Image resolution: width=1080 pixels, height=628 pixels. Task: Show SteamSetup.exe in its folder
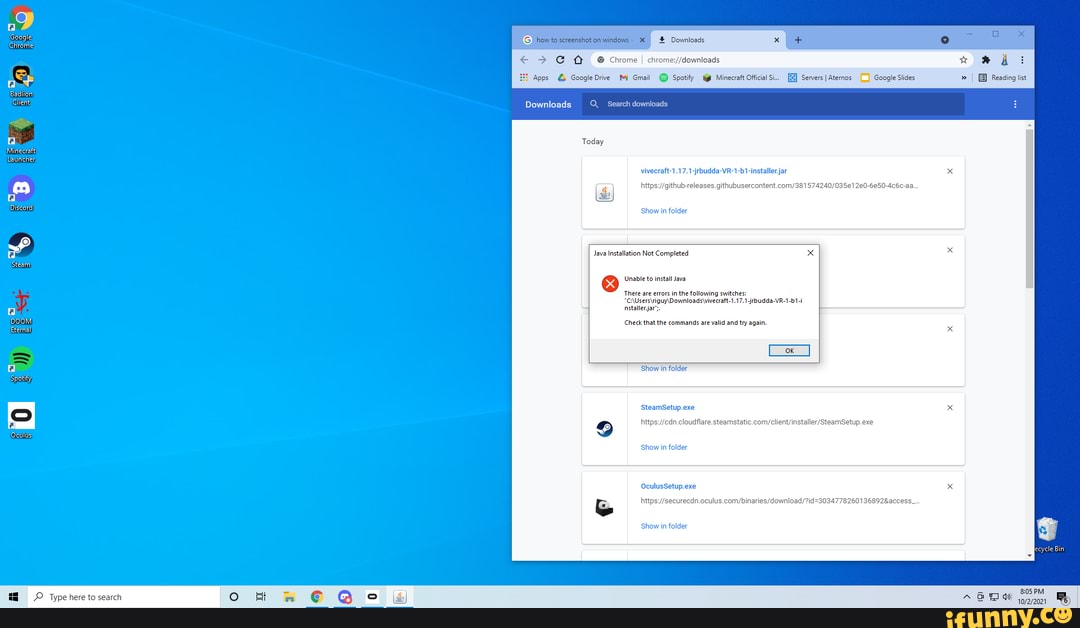(x=663, y=447)
